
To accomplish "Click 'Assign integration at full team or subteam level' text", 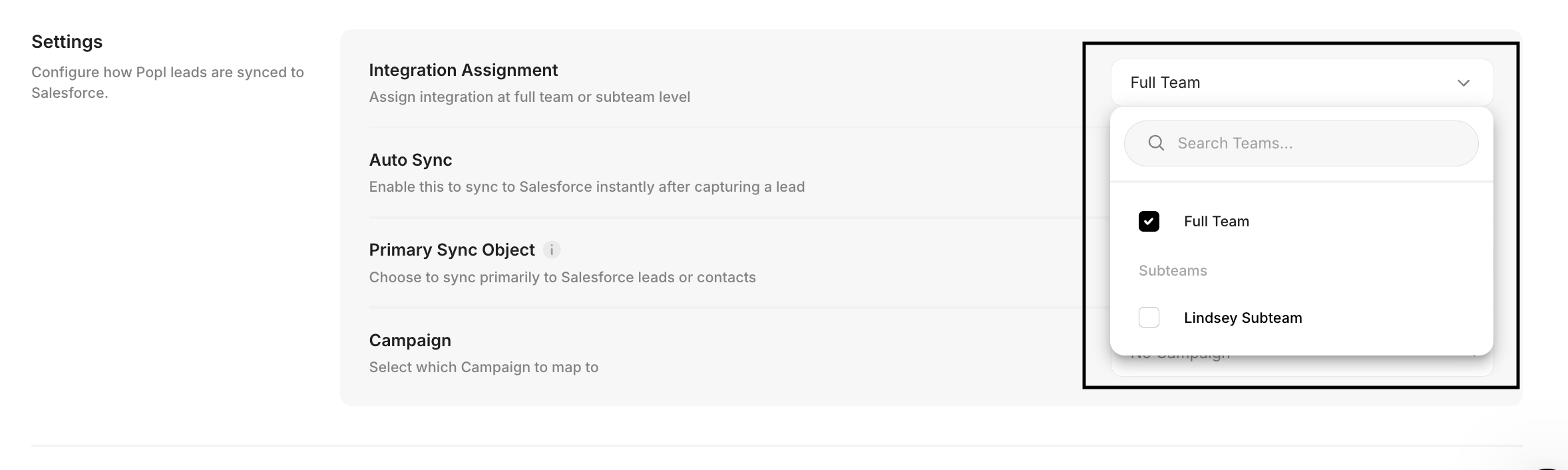I will point(529,97).
